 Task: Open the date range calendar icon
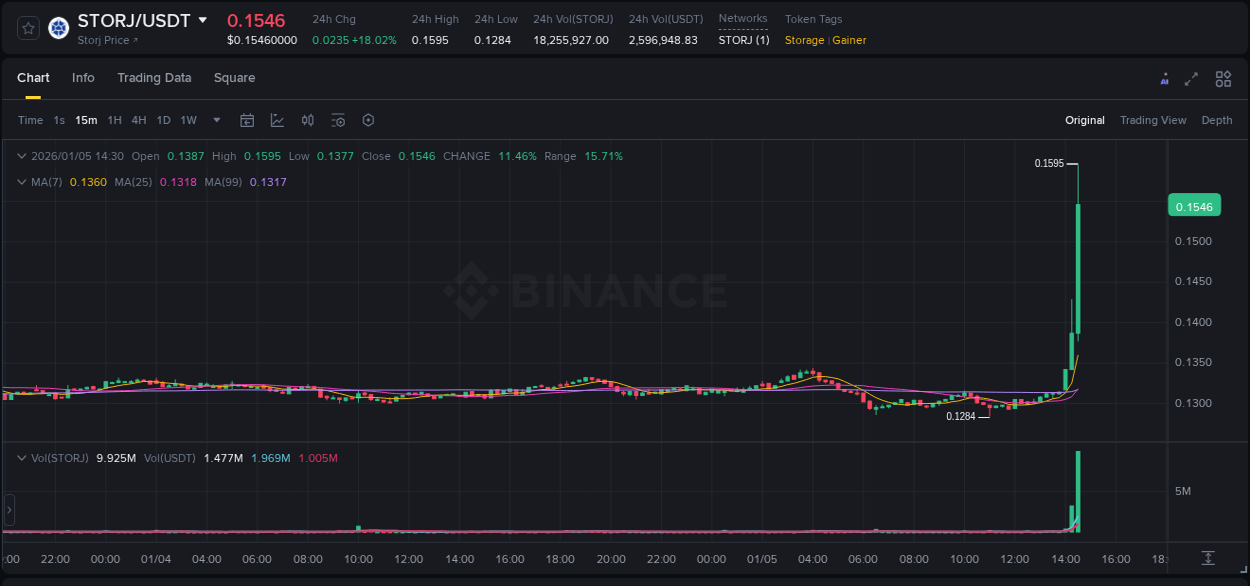247,120
